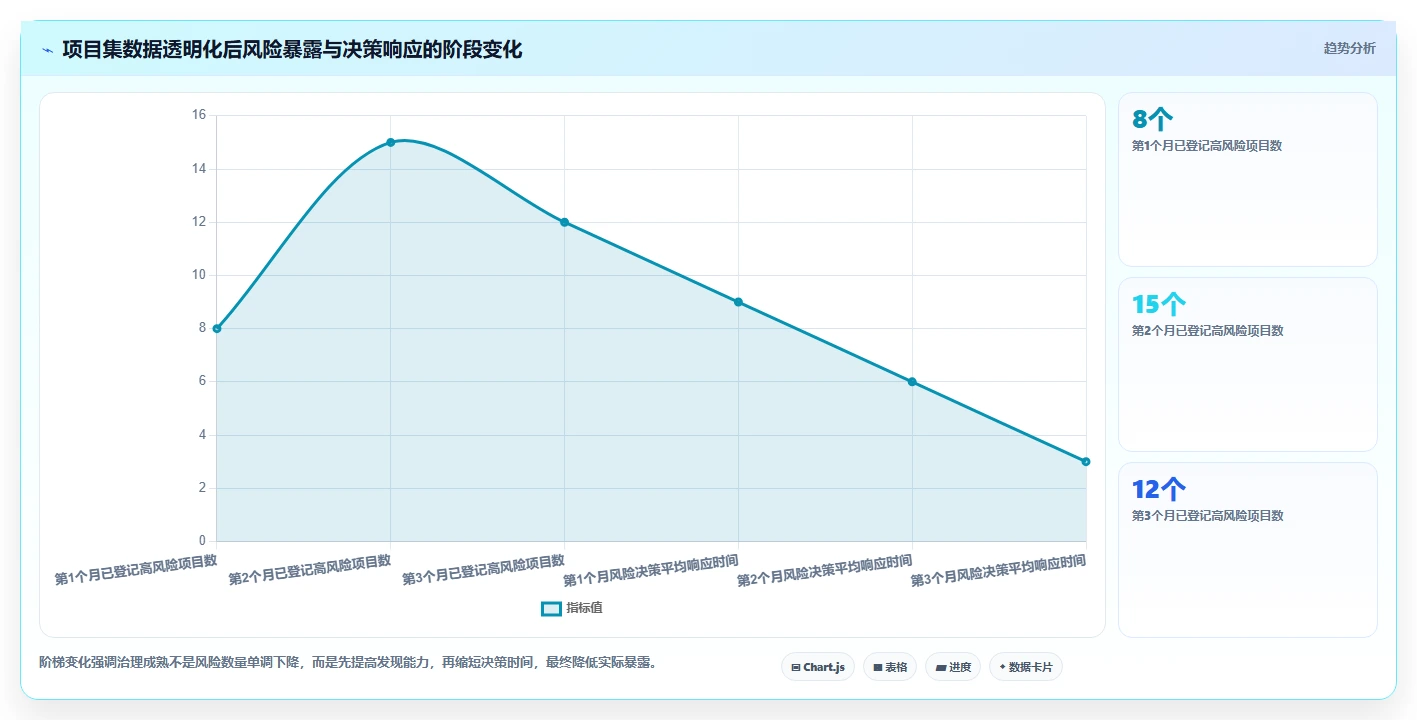Open the 12个 data card
The image size is (1417, 720).
[x=1247, y=549]
